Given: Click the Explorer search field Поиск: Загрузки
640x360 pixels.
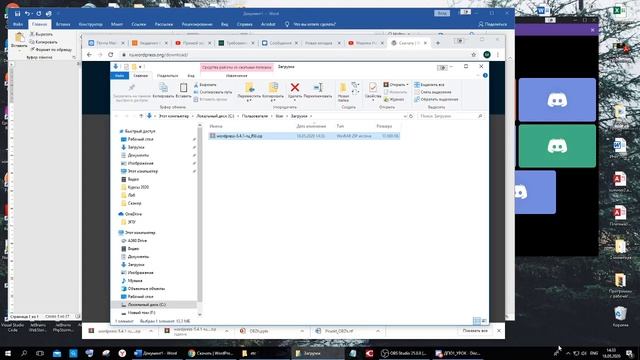Looking at the screenshot, I should click(x=451, y=116).
